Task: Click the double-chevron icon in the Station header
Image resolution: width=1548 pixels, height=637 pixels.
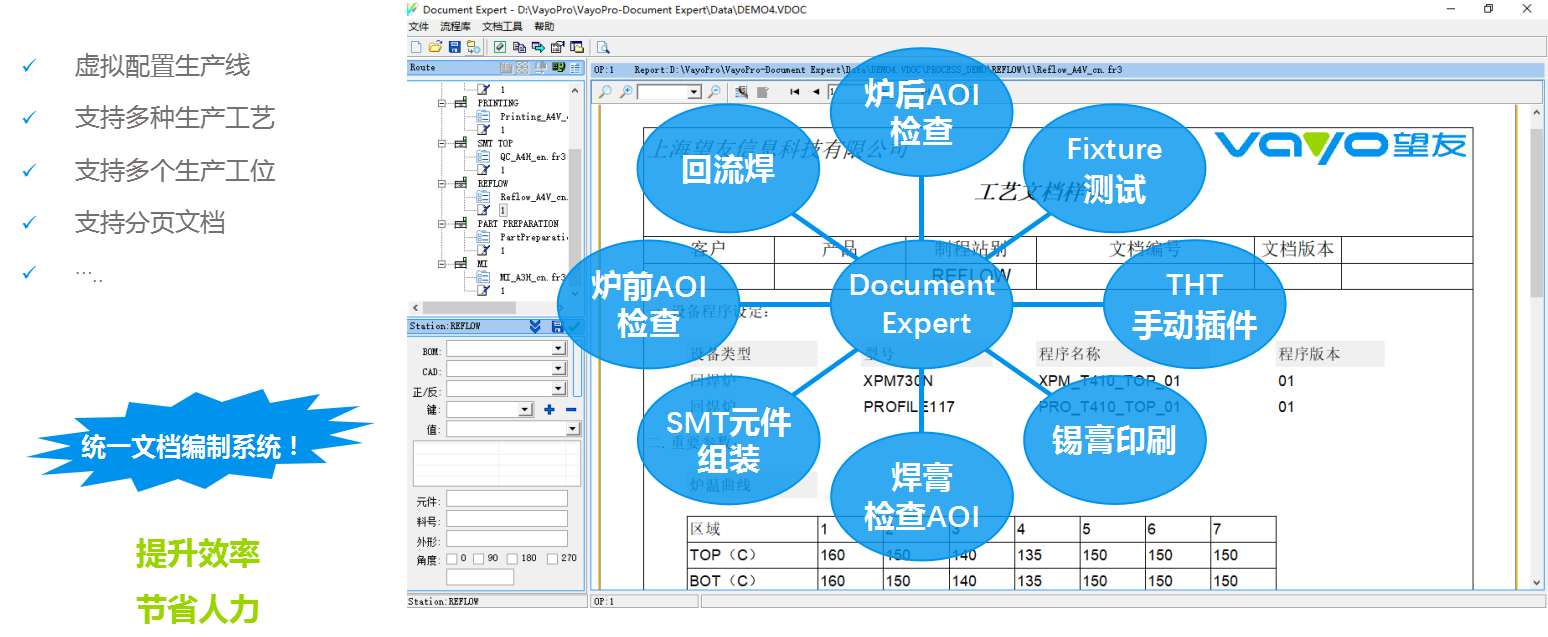Action: [x=535, y=326]
